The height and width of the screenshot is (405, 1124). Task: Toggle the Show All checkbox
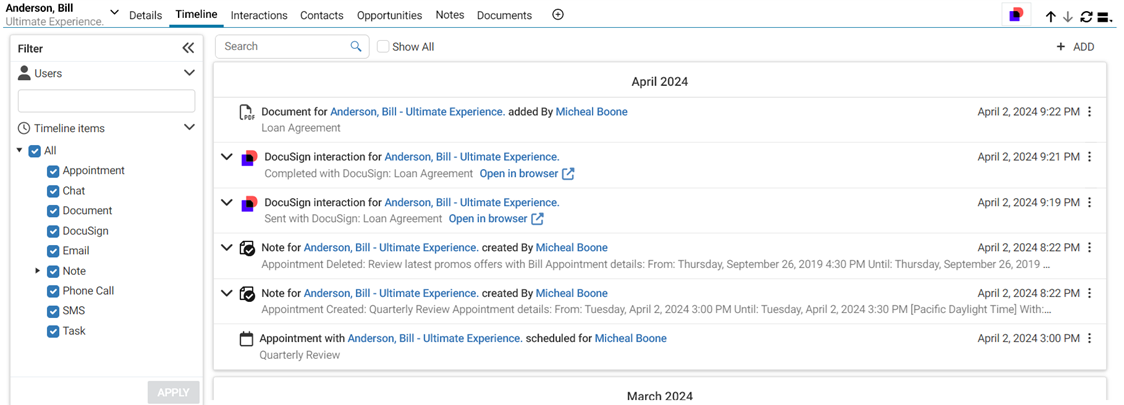384,47
